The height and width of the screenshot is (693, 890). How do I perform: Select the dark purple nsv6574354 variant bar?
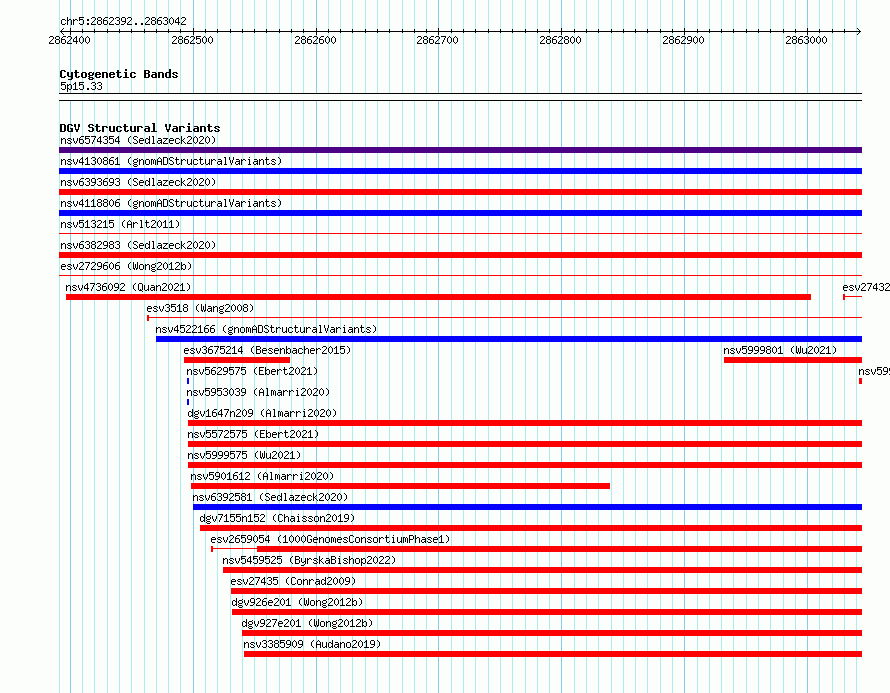460,150
